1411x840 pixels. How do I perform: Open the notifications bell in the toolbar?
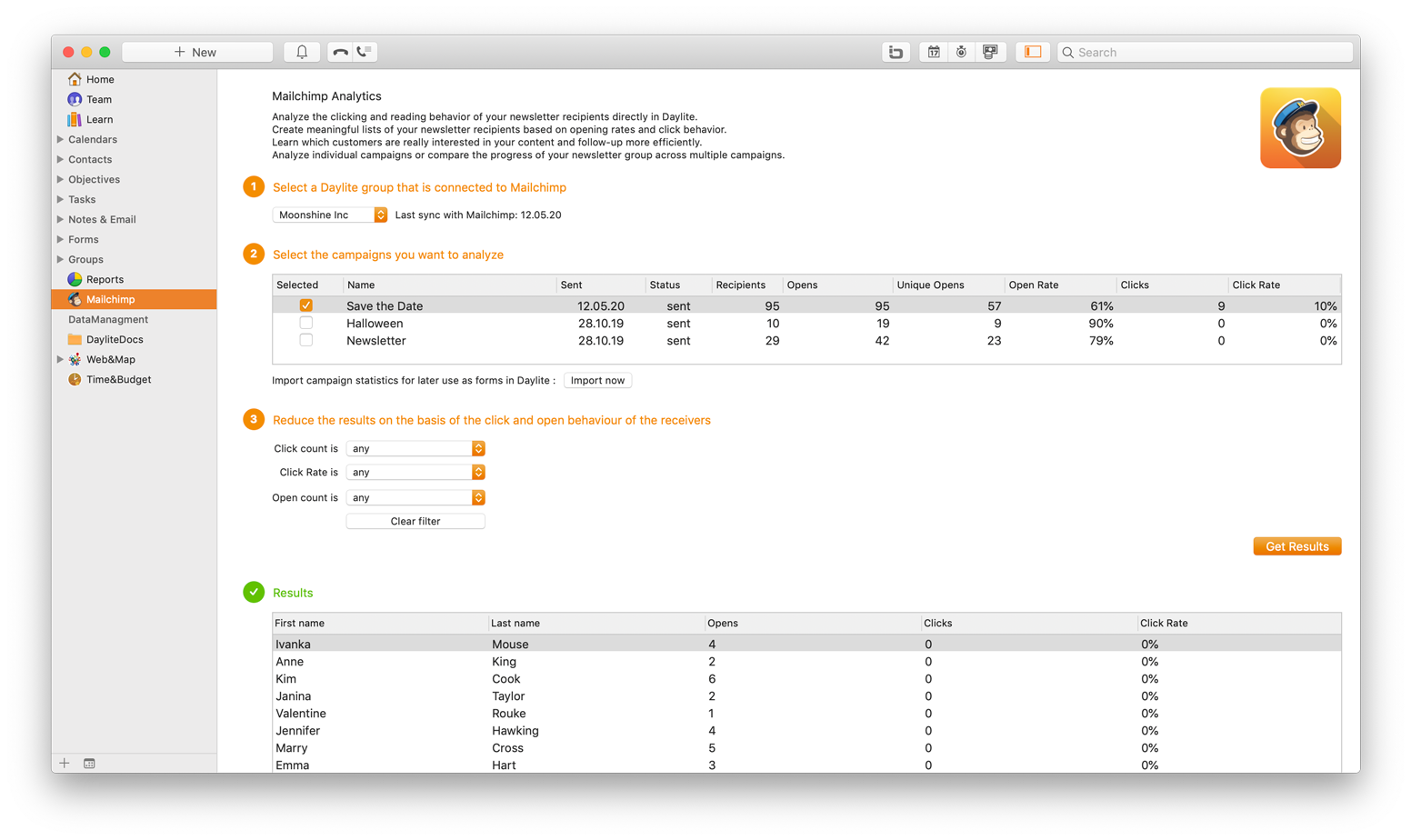point(302,52)
